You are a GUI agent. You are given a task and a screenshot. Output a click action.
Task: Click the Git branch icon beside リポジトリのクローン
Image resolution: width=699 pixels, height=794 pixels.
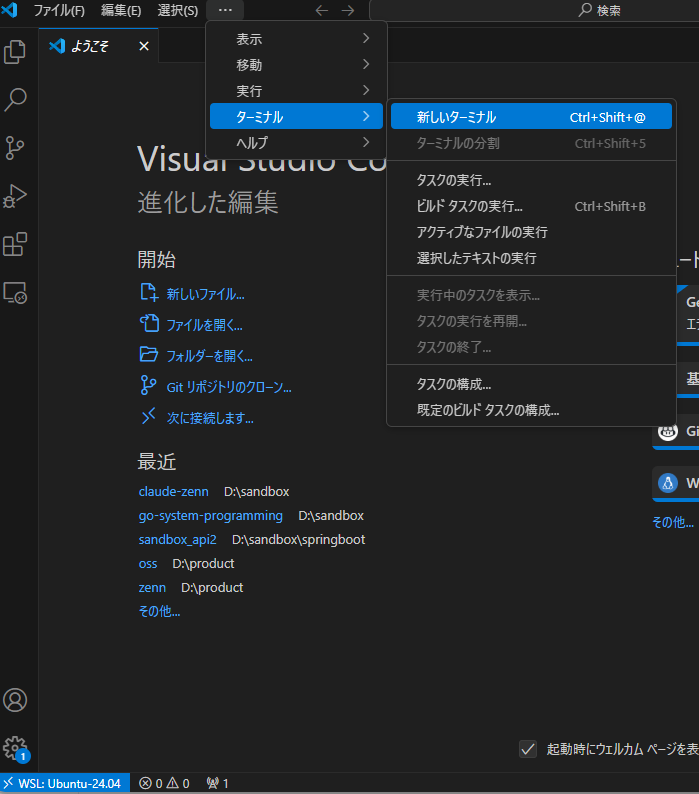[x=148, y=385]
